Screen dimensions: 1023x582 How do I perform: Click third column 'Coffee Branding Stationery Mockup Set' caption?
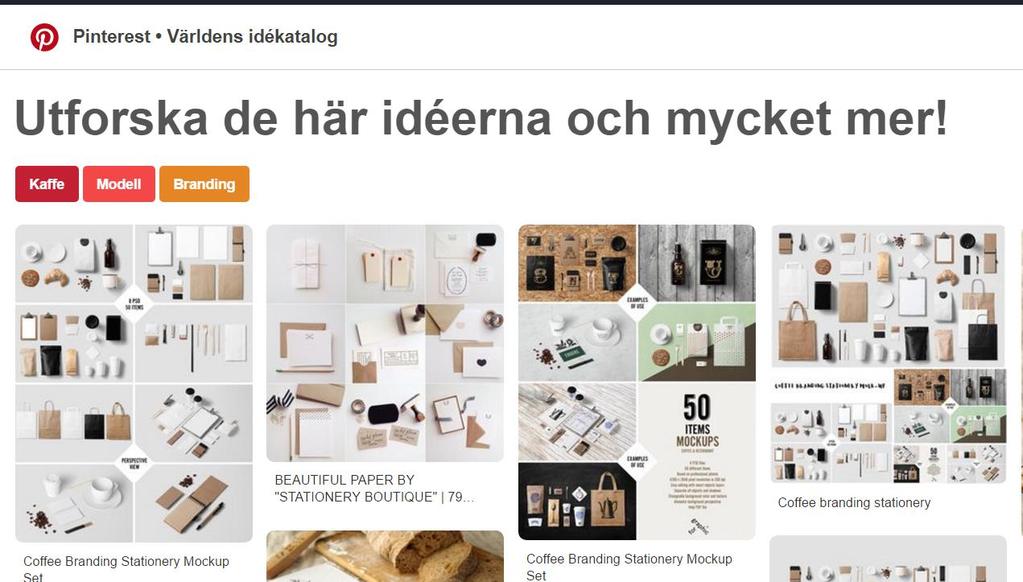click(x=629, y=566)
